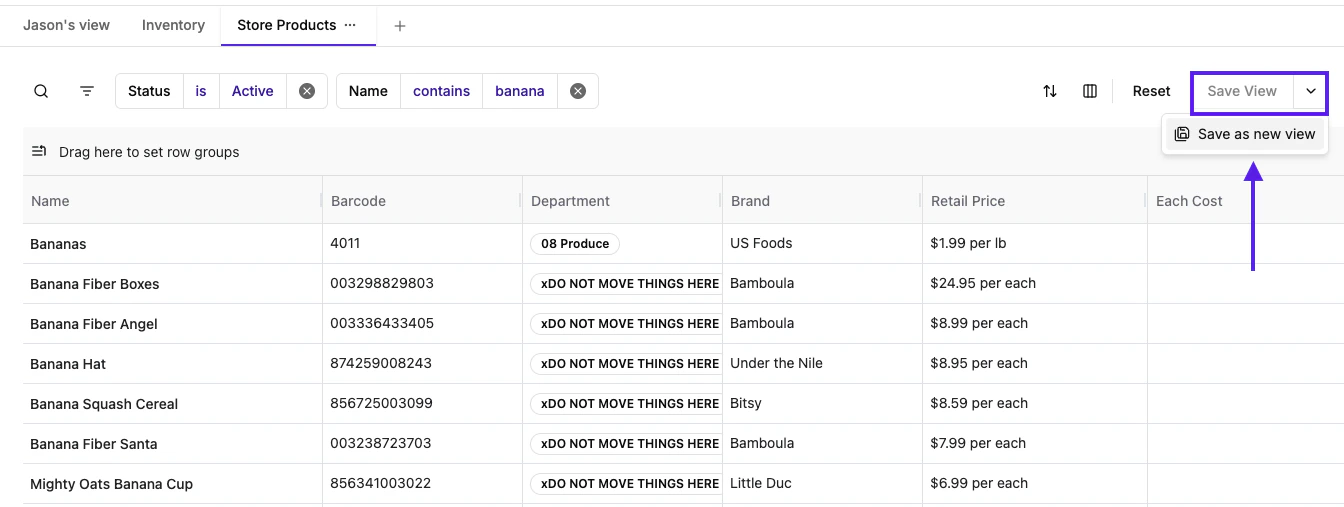Change the 'contains' operator in Name filter
The height and width of the screenshot is (507, 1344).
tap(441, 91)
